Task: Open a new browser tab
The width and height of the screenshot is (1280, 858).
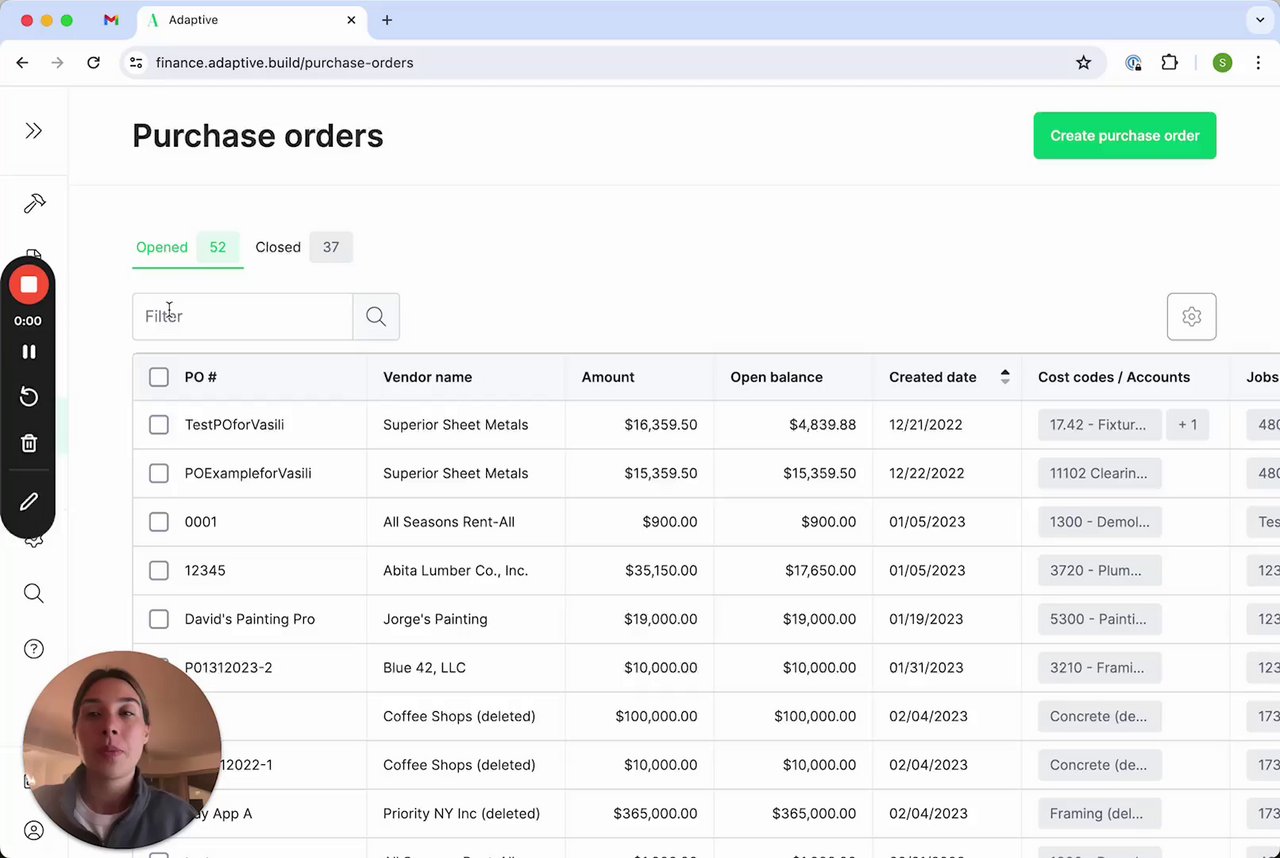Action: pyautogui.click(x=387, y=20)
